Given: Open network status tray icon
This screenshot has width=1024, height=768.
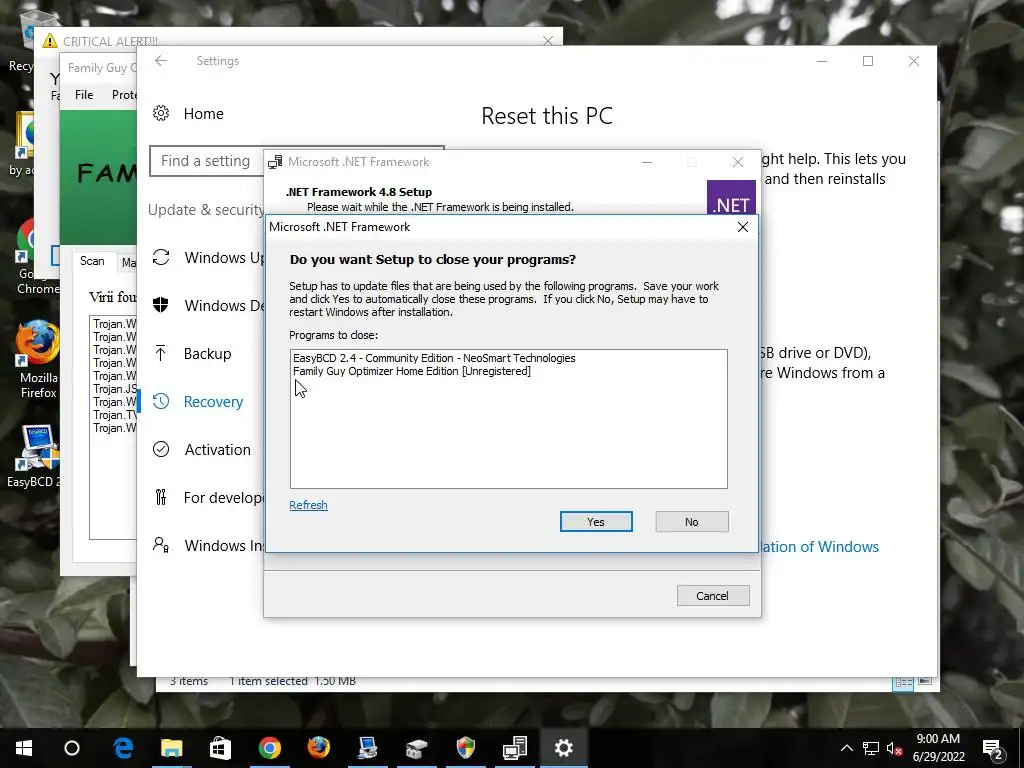Looking at the screenshot, I should pyautogui.click(x=871, y=748).
